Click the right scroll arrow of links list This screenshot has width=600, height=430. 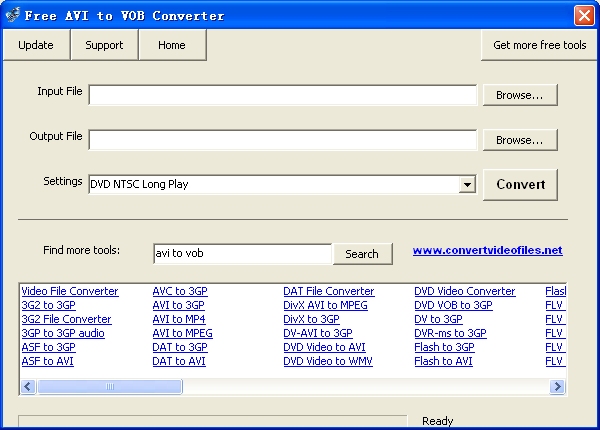click(558, 387)
